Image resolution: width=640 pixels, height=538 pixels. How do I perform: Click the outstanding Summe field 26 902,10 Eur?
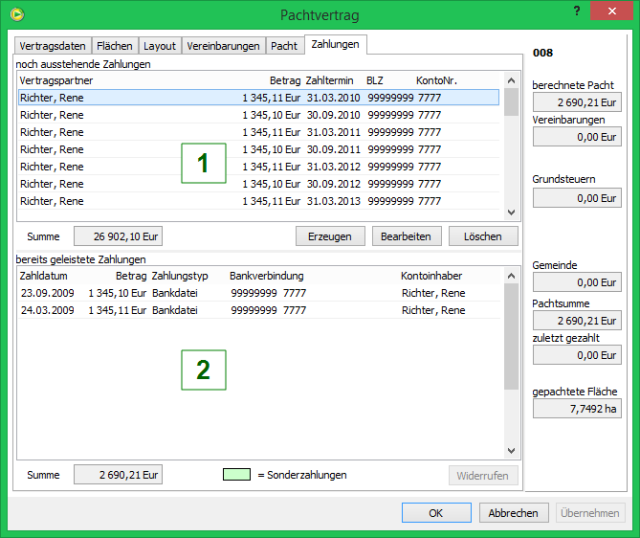point(118,236)
